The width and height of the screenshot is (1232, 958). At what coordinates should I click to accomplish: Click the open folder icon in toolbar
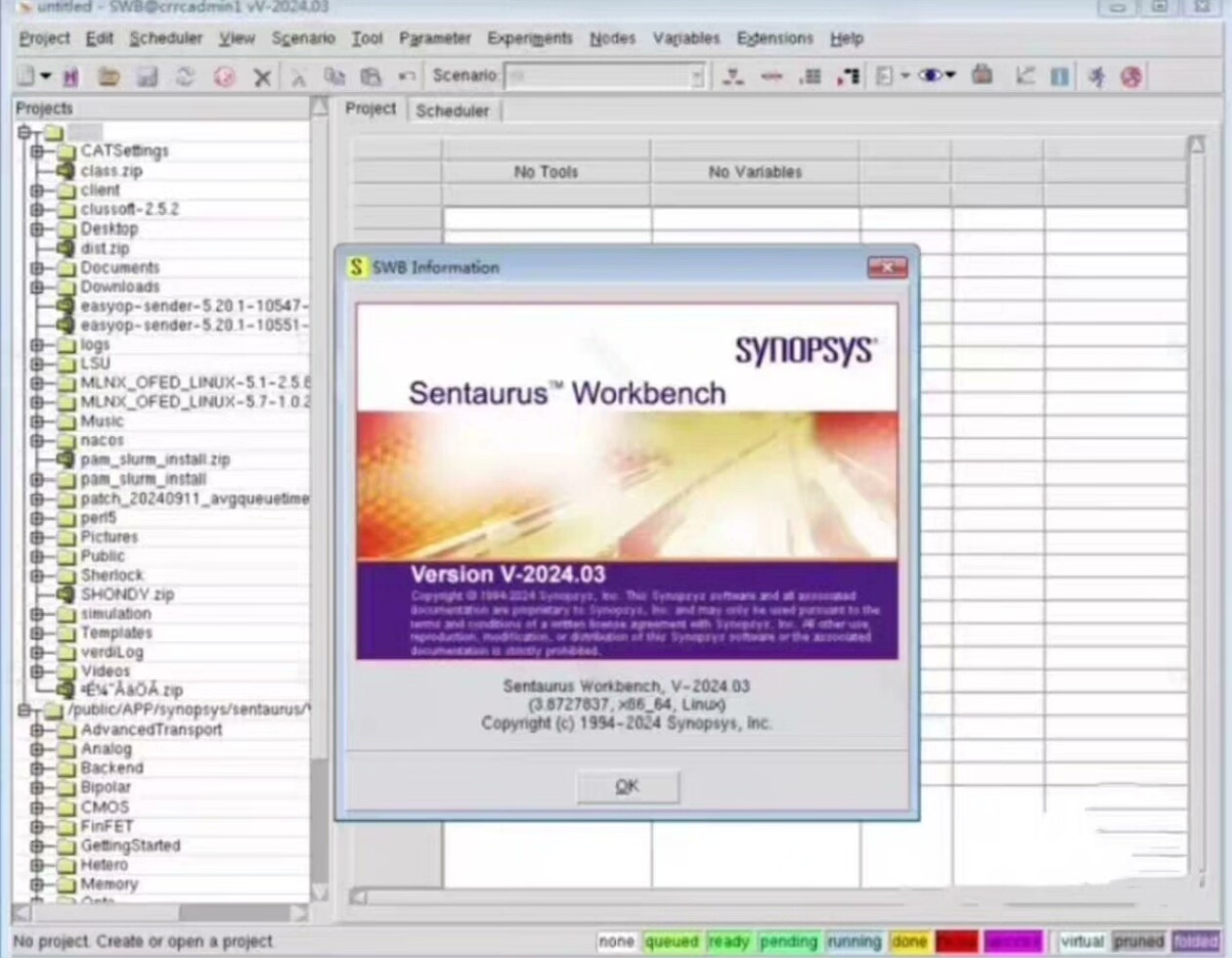pyautogui.click(x=109, y=76)
